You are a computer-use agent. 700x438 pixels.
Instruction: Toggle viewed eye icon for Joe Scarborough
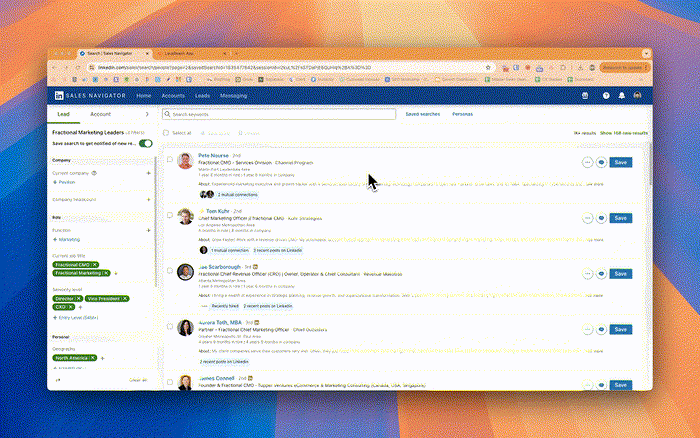(601, 274)
